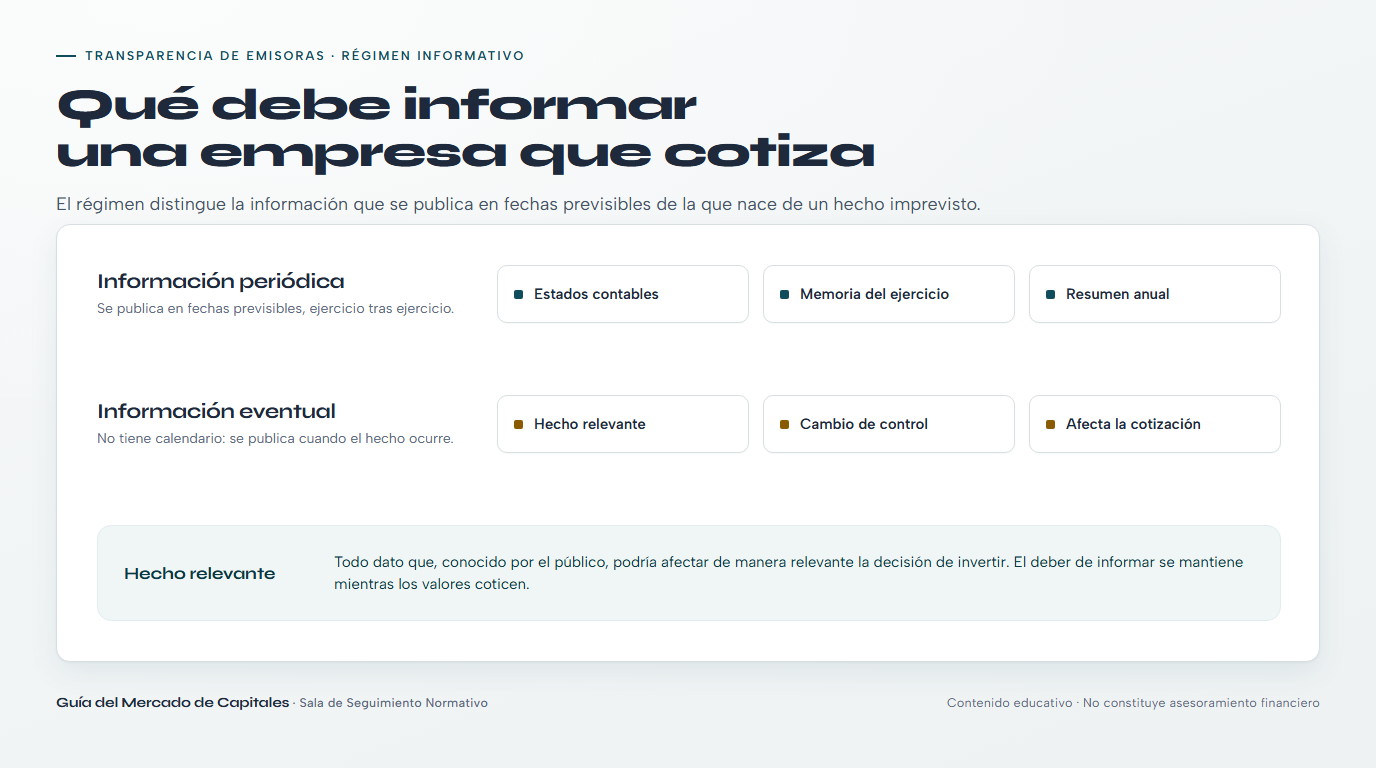Click the brown dot beside Cambio de control
1376x768 pixels.
point(785,424)
